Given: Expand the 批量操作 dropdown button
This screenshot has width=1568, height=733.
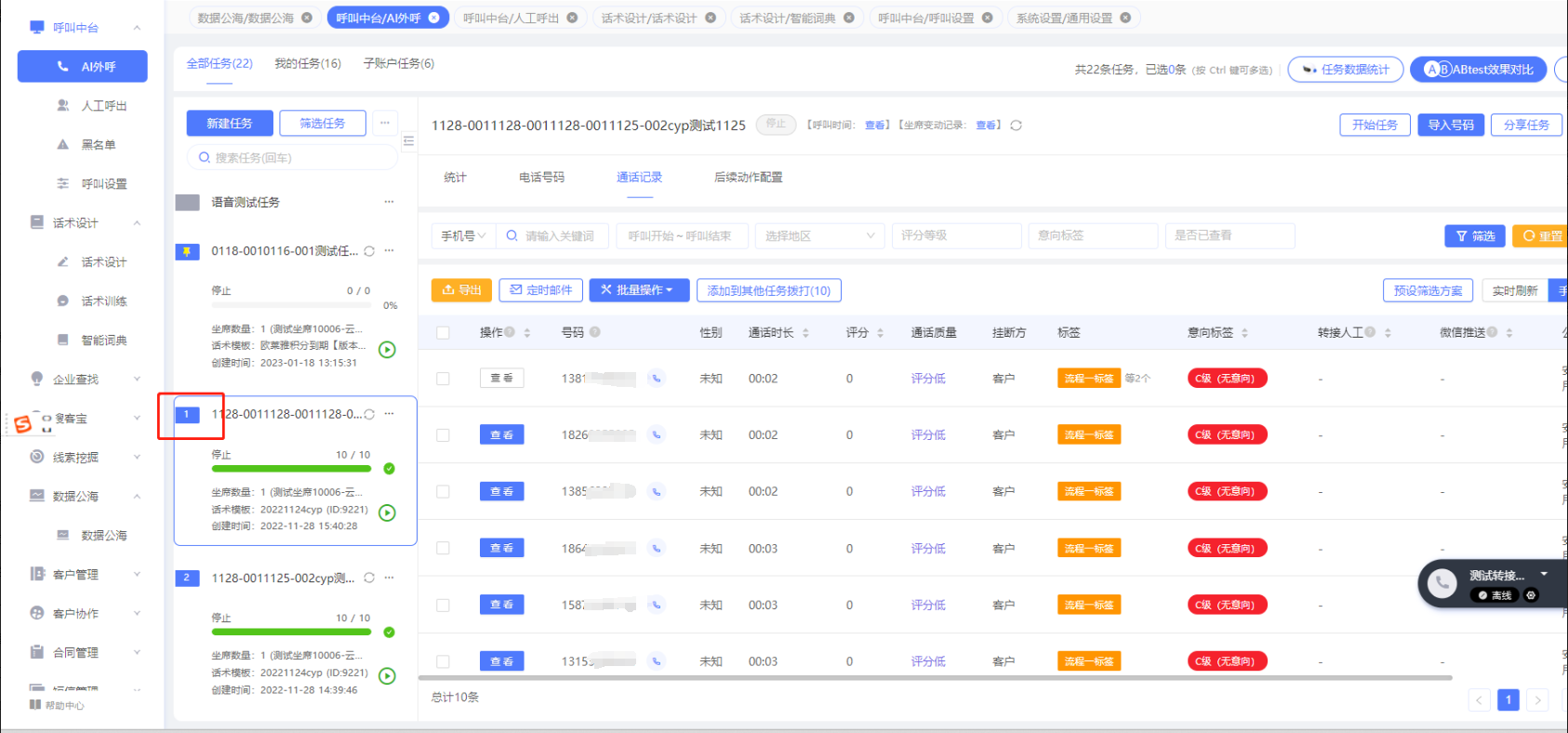Looking at the screenshot, I should click(x=638, y=290).
